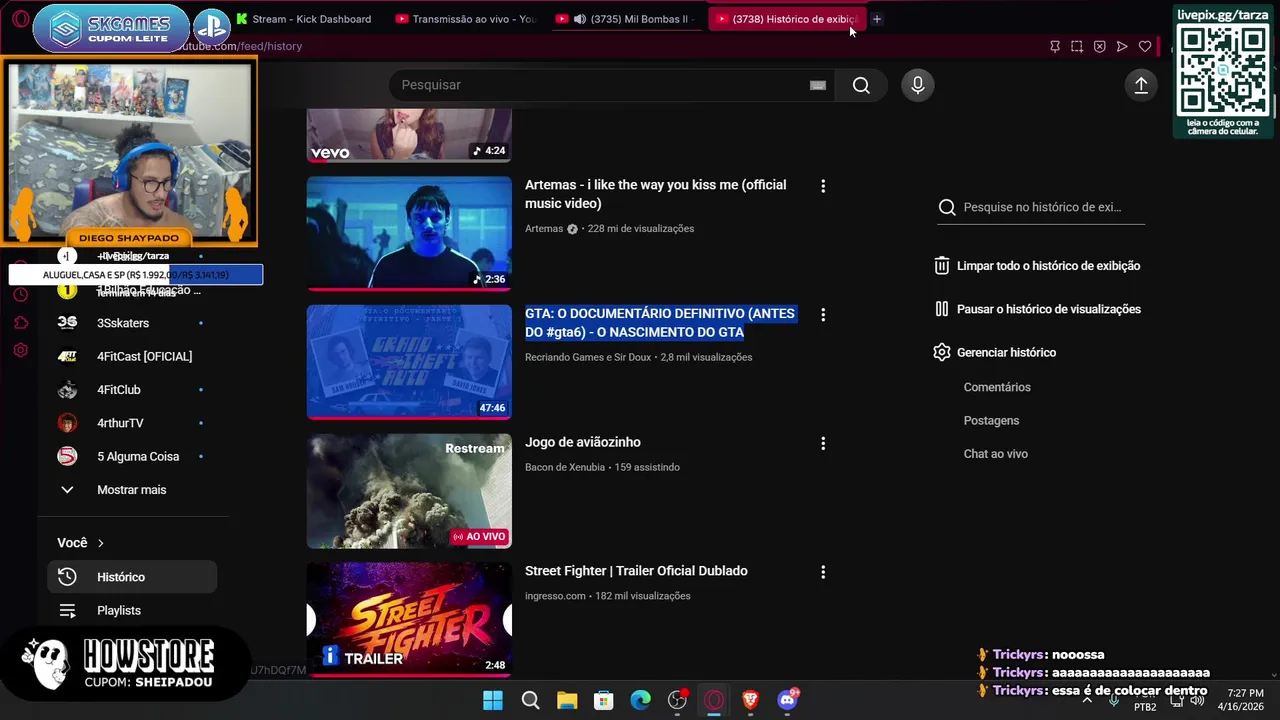Viewport: 1280px width, 720px height.
Task: Start voice search with microphone icon
Action: [x=917, y=85]
